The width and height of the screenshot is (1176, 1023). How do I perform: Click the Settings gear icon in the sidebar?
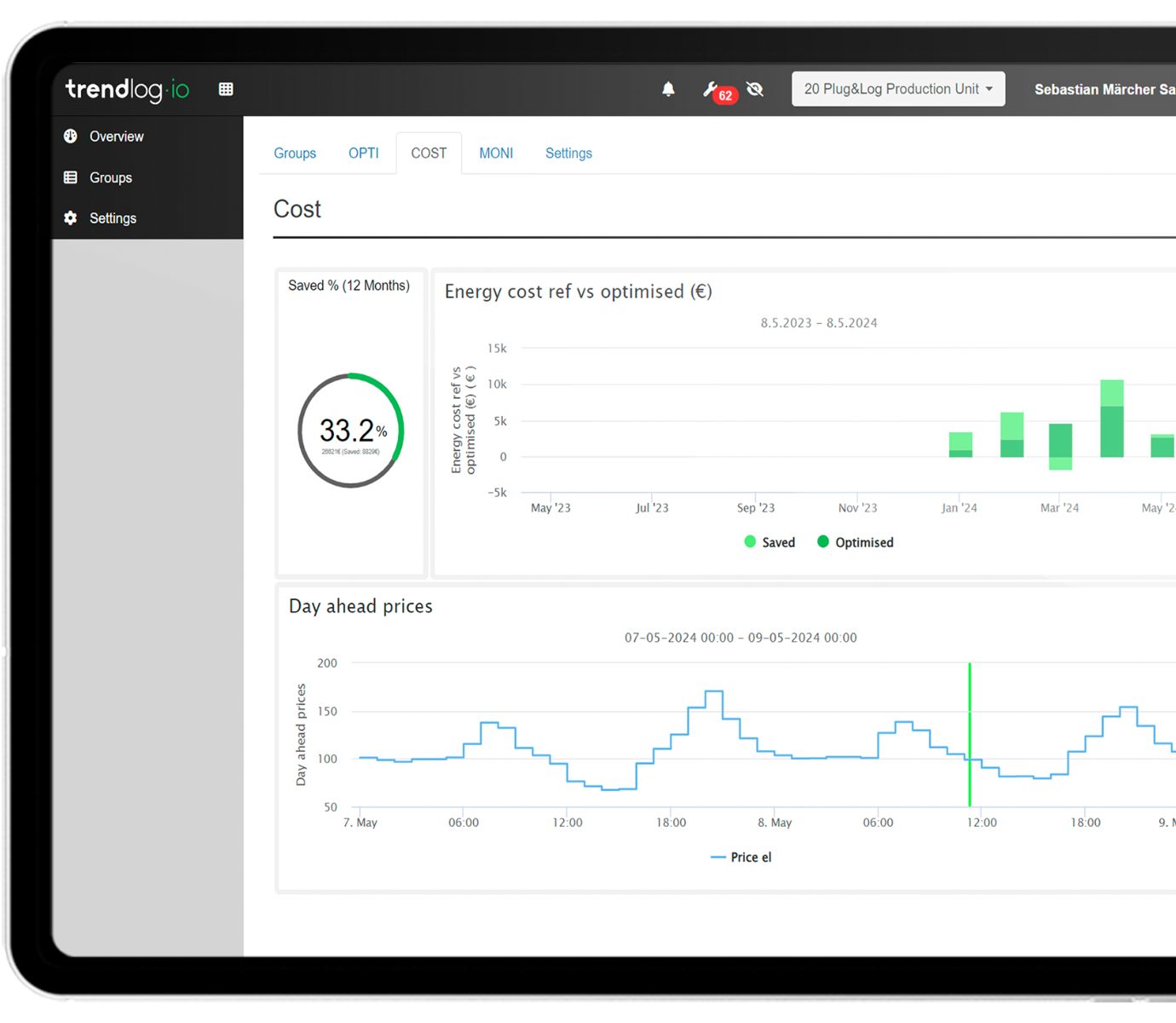coord(71,218)
